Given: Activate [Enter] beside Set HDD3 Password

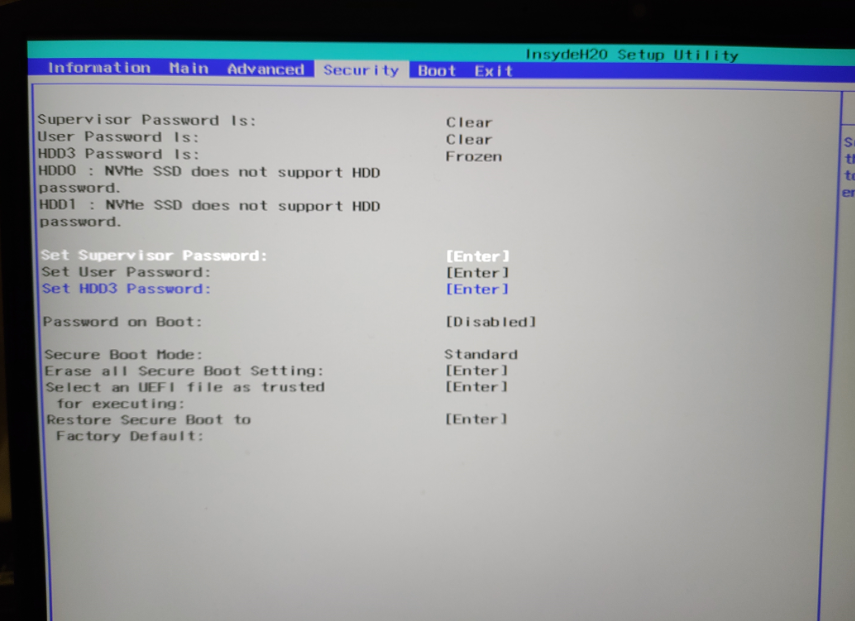Looking at the screenshot, I should coord(477,289).
